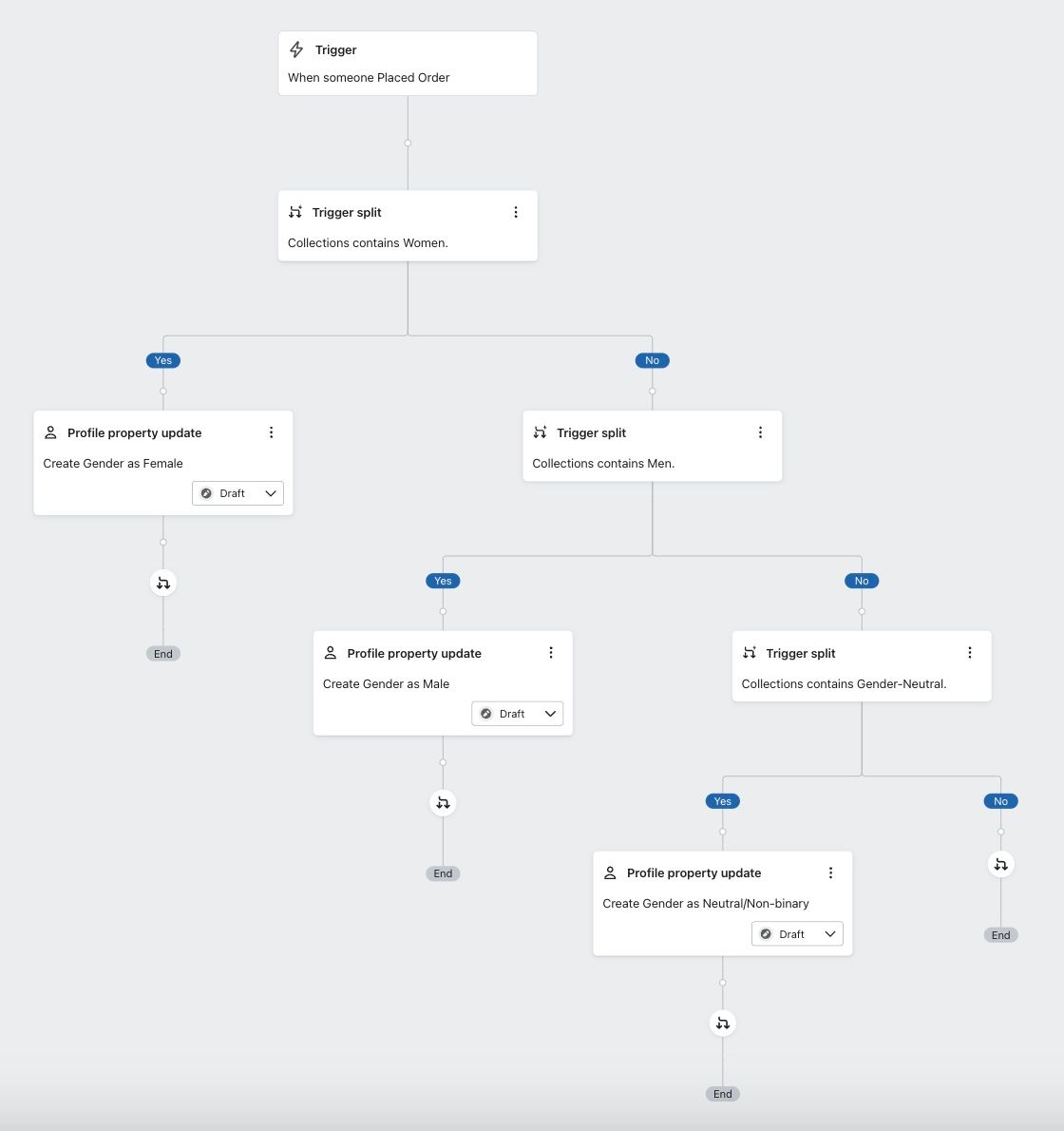Open the Draft status dropdown on the Male step

517,713
